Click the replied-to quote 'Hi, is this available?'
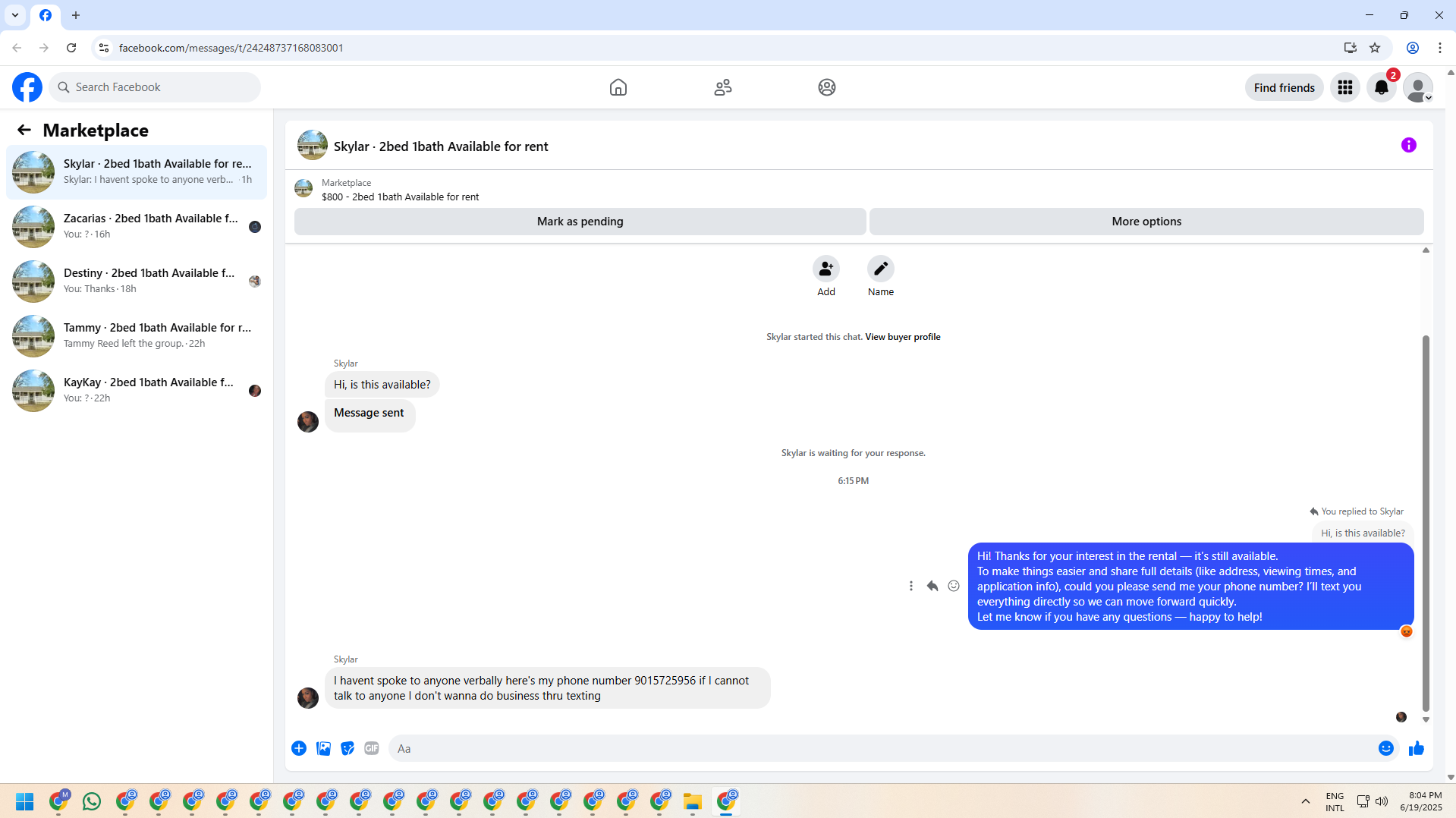 click(1363, 533)
